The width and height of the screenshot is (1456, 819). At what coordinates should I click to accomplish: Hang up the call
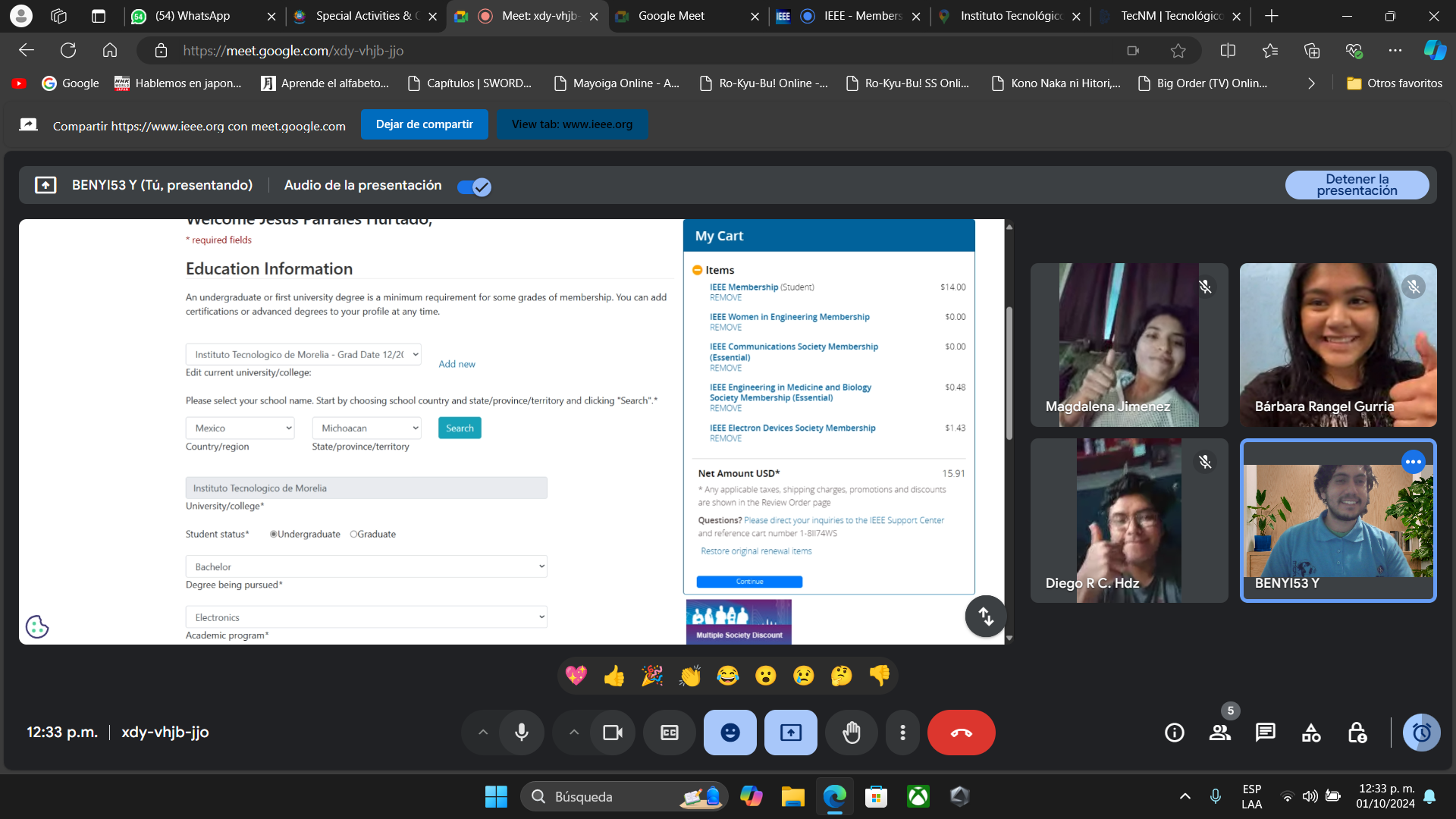point(962,733)
